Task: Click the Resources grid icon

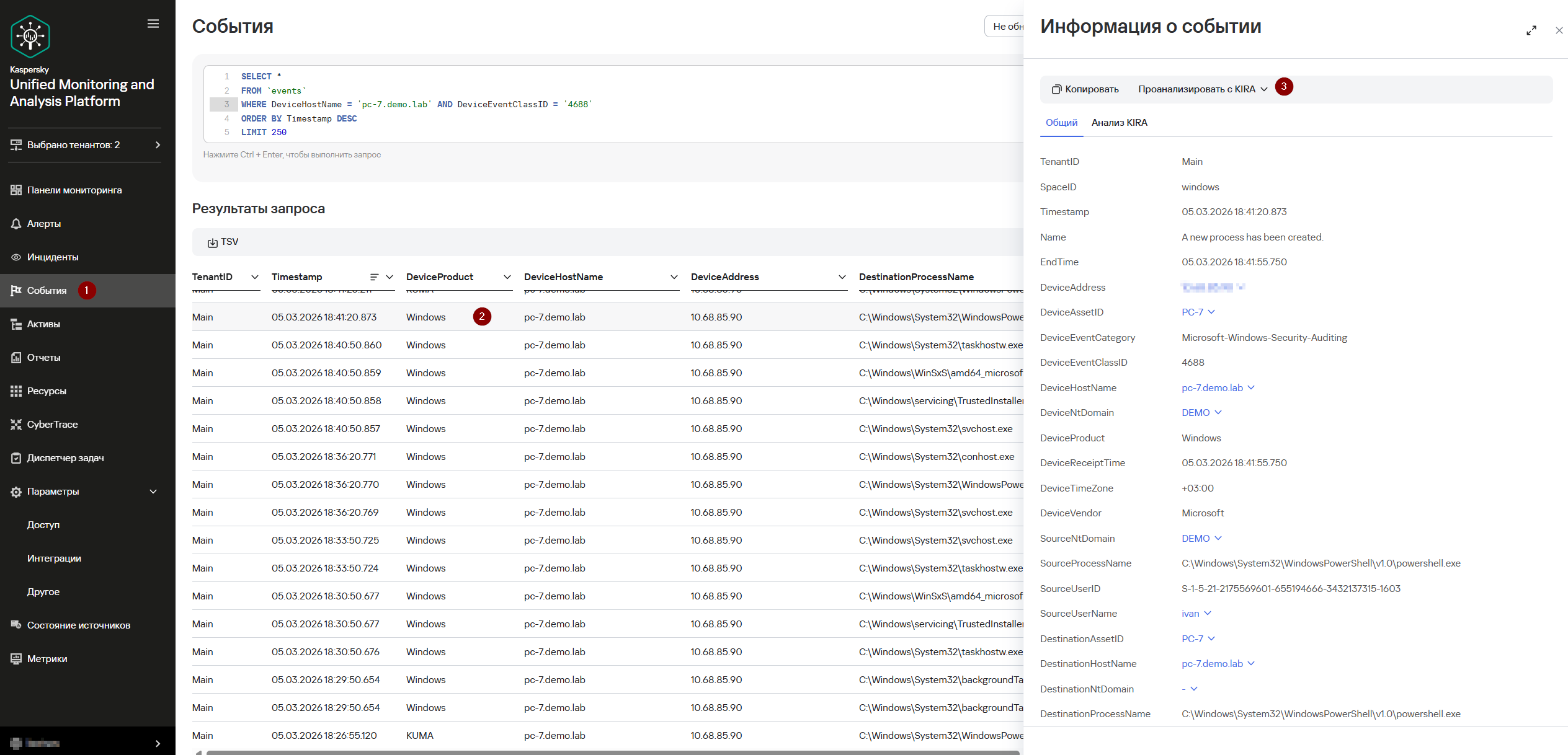Action: (16, 391)
